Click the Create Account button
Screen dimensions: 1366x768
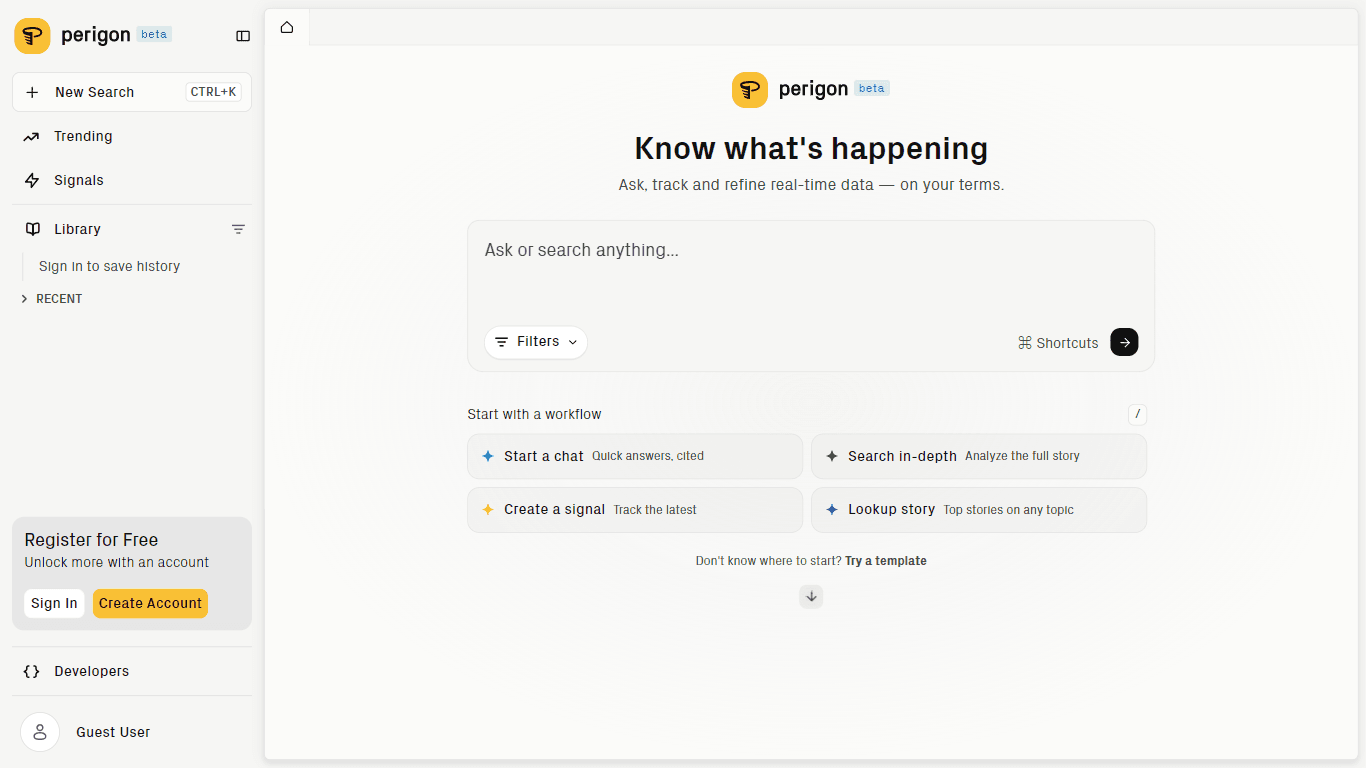tap(150, 603)
